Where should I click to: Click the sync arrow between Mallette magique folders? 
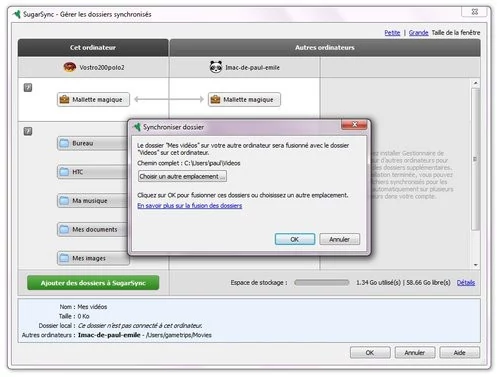tap(169, 99)
